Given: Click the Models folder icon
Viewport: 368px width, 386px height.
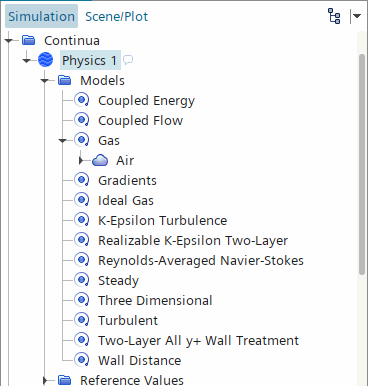Looking at the screenshot, I should [x=65, y=80].
